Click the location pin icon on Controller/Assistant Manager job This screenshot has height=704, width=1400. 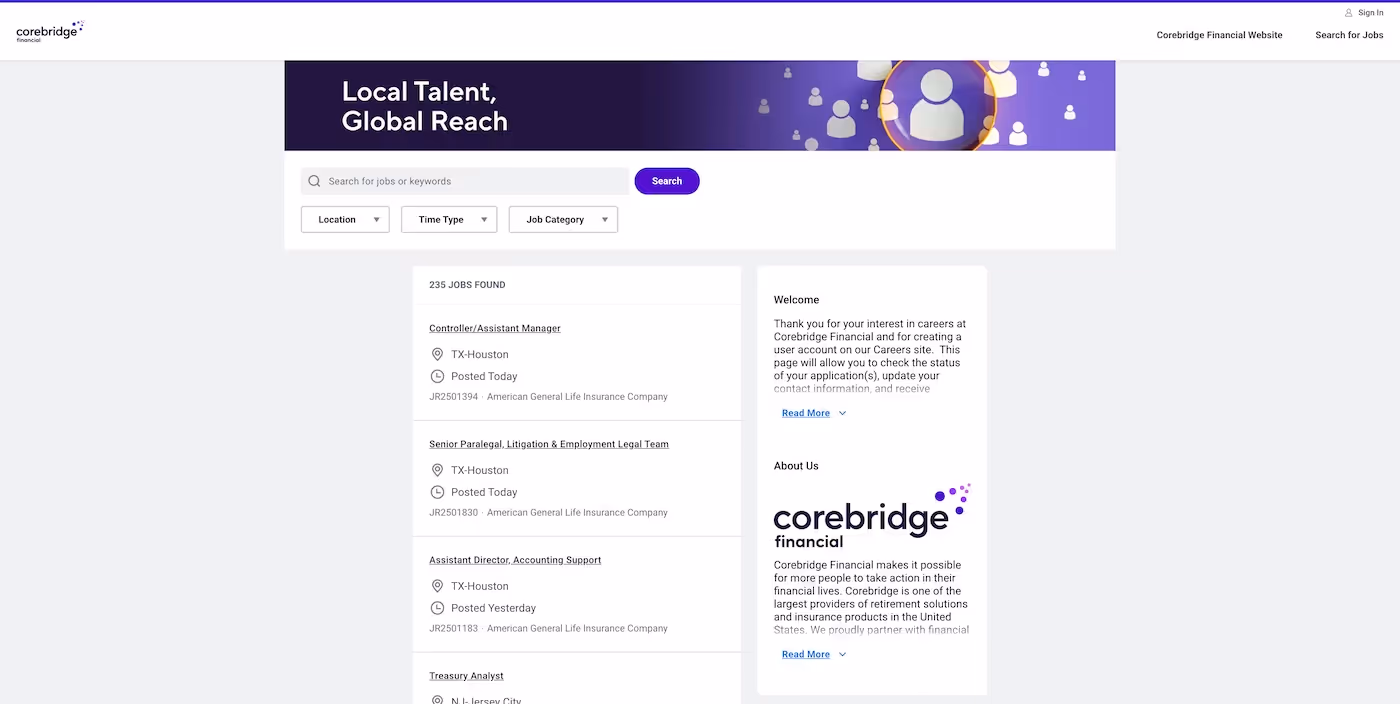click(437, 354)
